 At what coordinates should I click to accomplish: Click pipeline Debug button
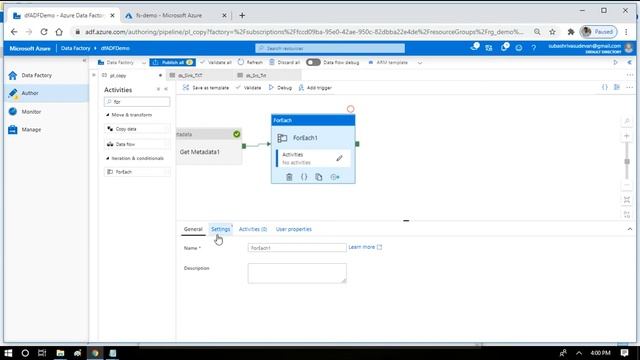tap(280, 88)
